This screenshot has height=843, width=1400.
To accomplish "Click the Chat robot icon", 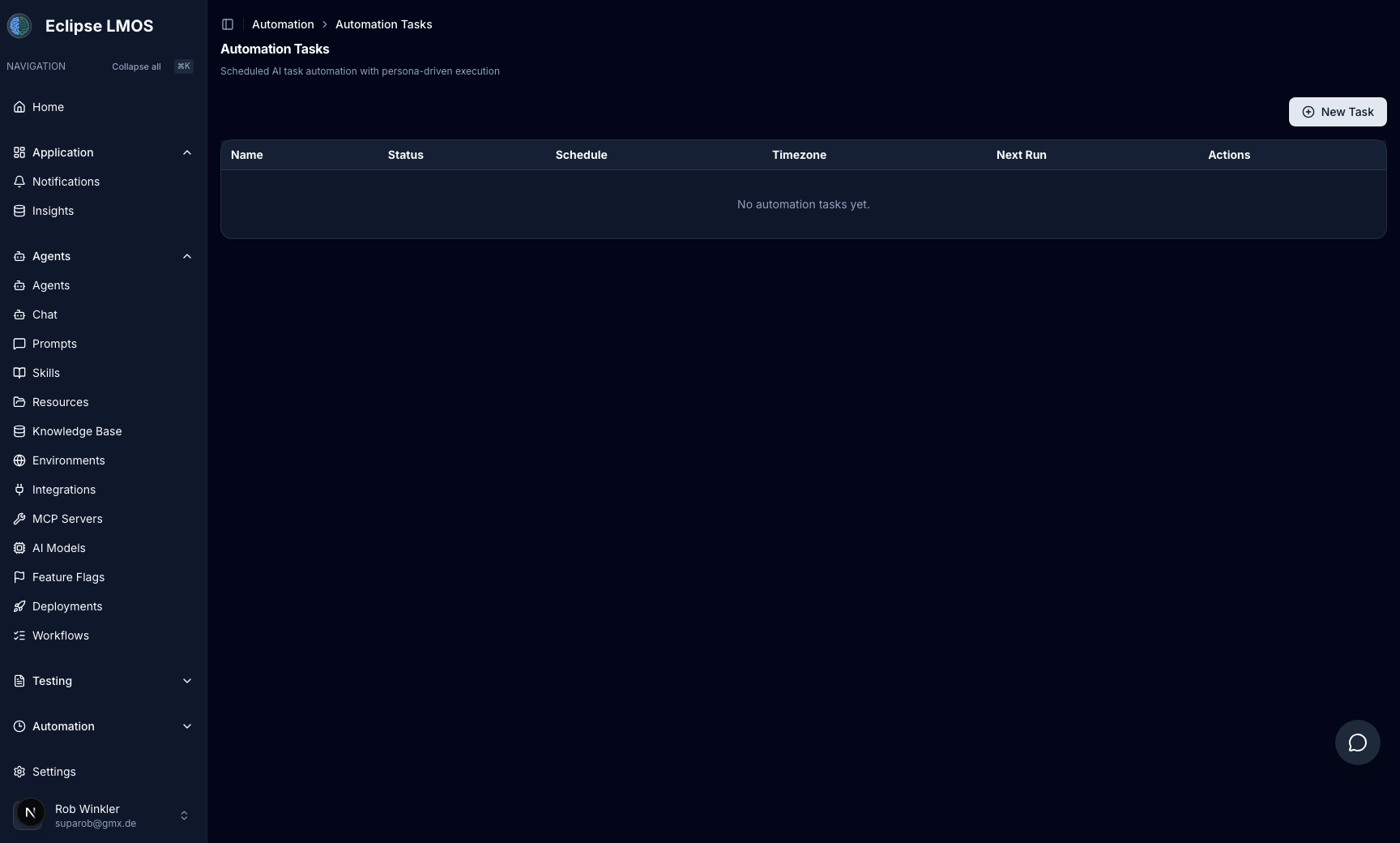I will click(19, 315).
